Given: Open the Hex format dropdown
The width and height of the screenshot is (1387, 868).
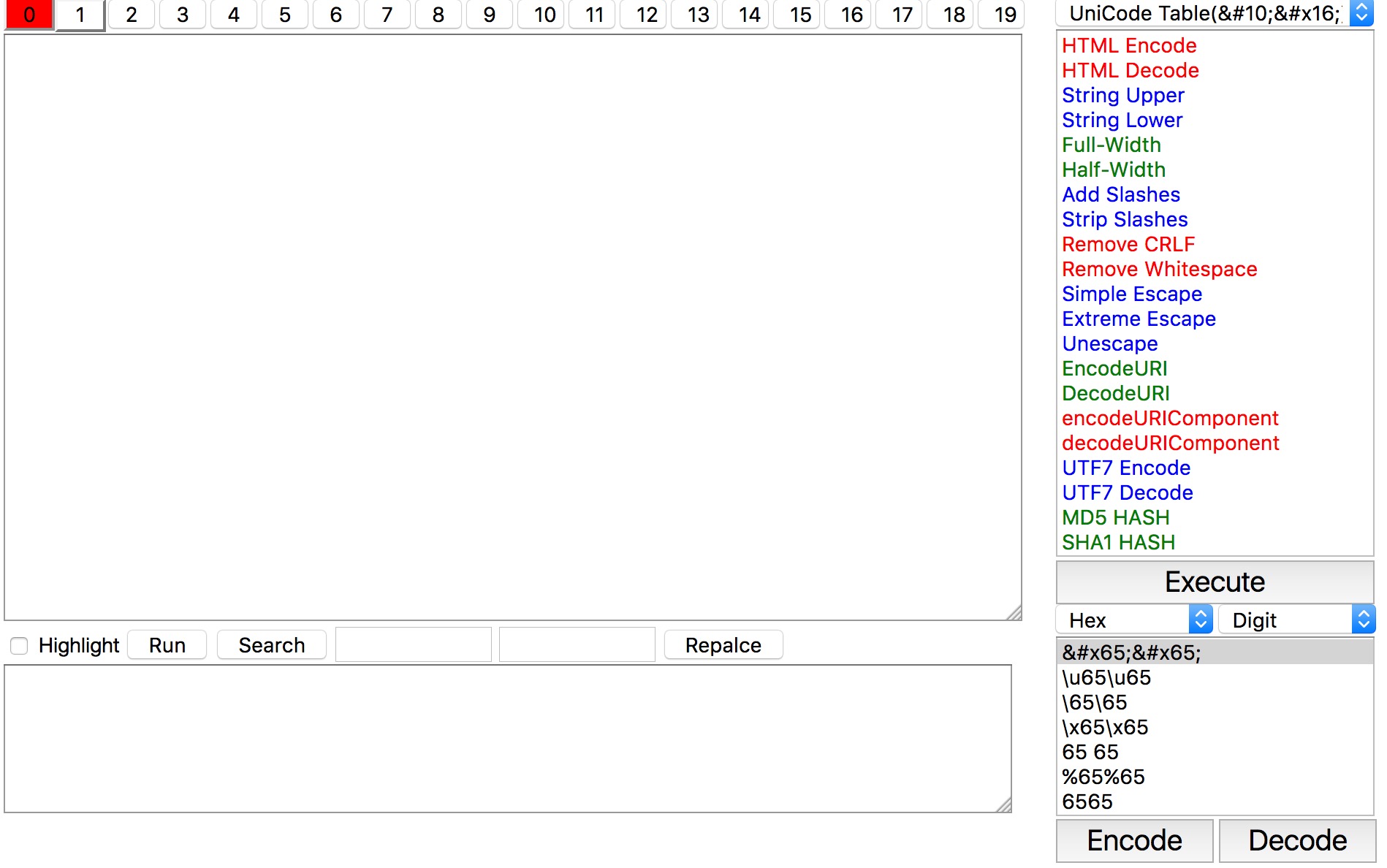Looking at the screenshot, I should click(1135, 620).
